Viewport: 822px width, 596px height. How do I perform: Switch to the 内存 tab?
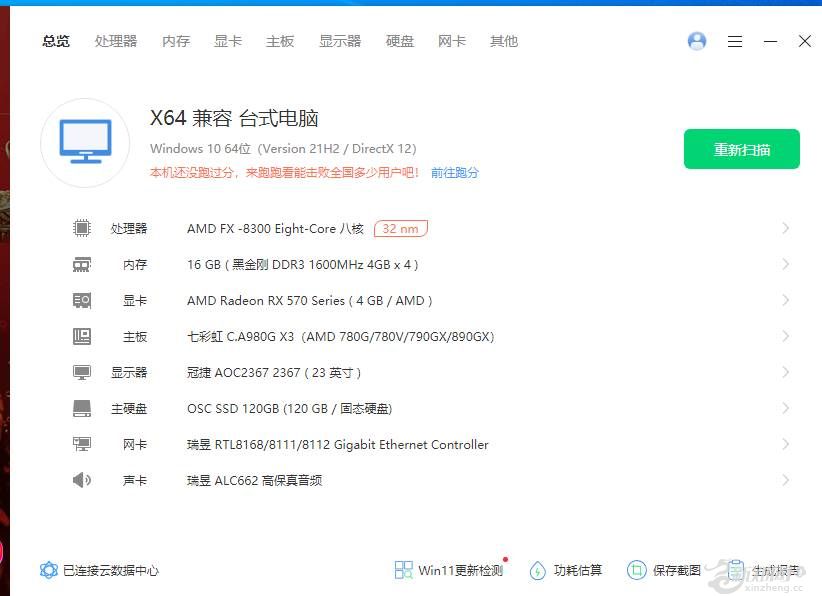pos(176,41)
